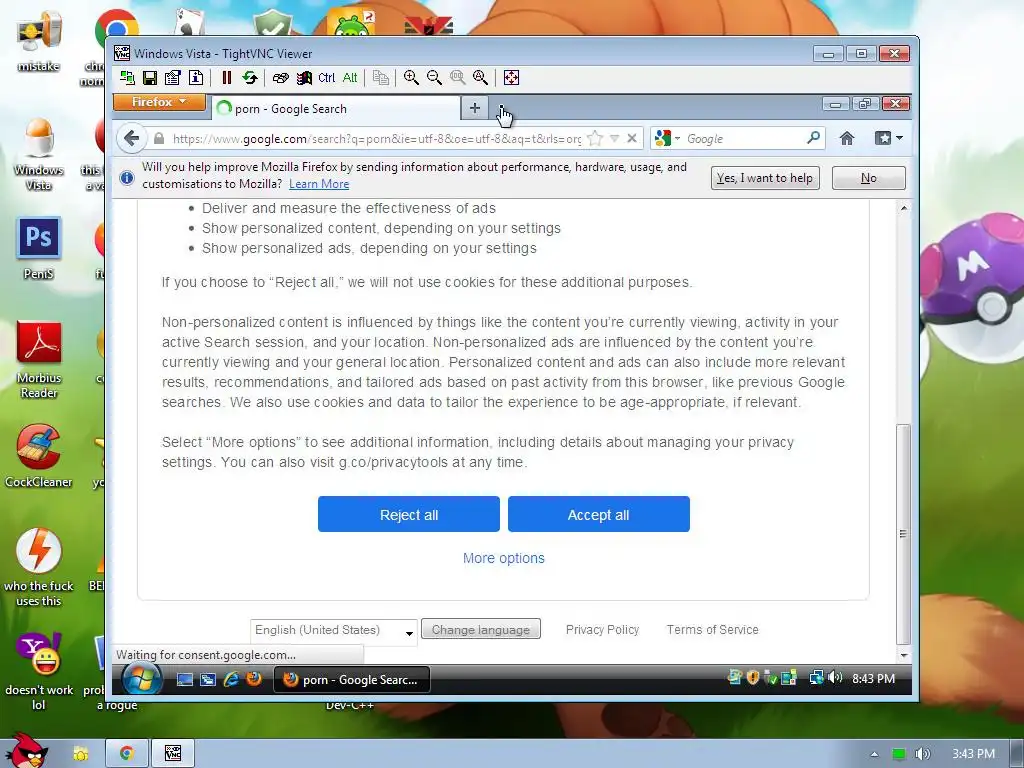Click the Zoom 100% magnifier icon
Image resolution: width=1024 pixels, height=768 pixels.
457,78
